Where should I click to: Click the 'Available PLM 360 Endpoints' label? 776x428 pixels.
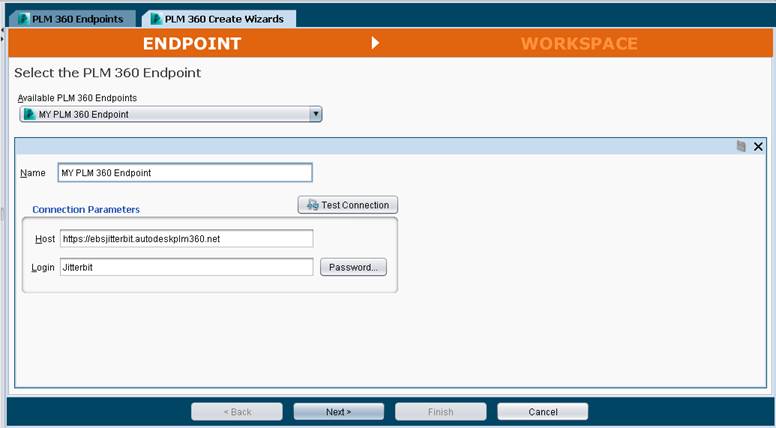click(77, 98)
